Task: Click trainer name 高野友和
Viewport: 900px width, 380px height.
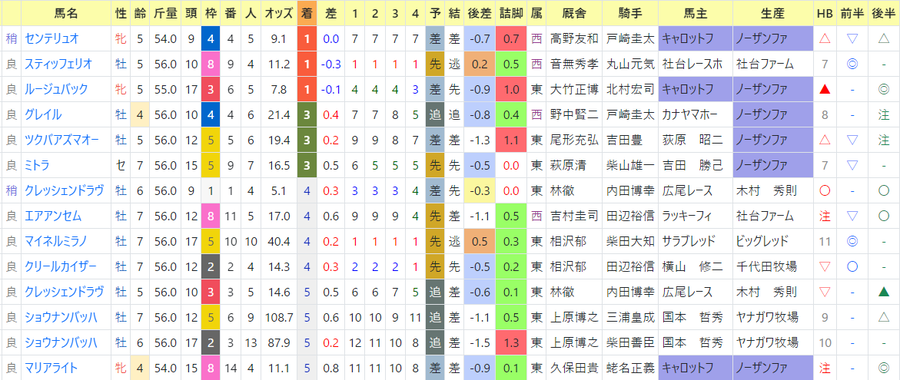Action: 574,39
